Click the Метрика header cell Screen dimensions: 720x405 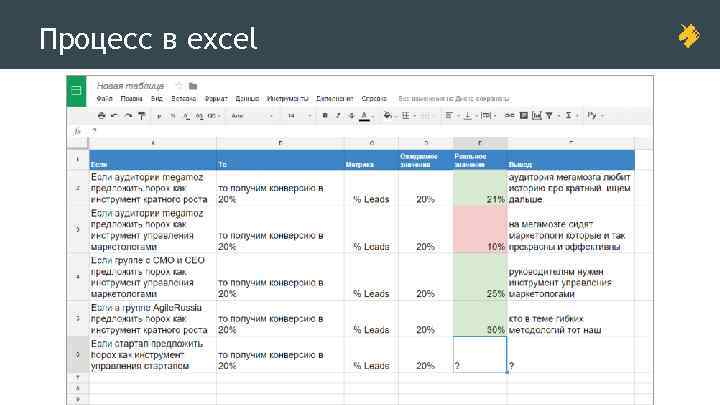(x=371, y=160)
